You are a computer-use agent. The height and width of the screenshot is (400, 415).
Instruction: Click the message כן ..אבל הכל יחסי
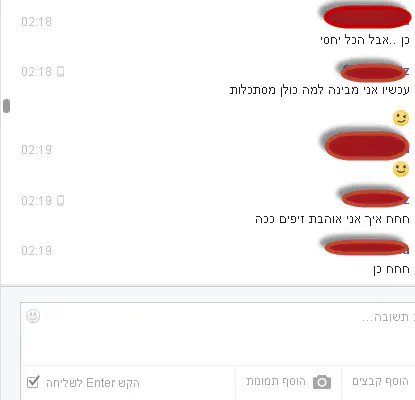coord(365,40)
